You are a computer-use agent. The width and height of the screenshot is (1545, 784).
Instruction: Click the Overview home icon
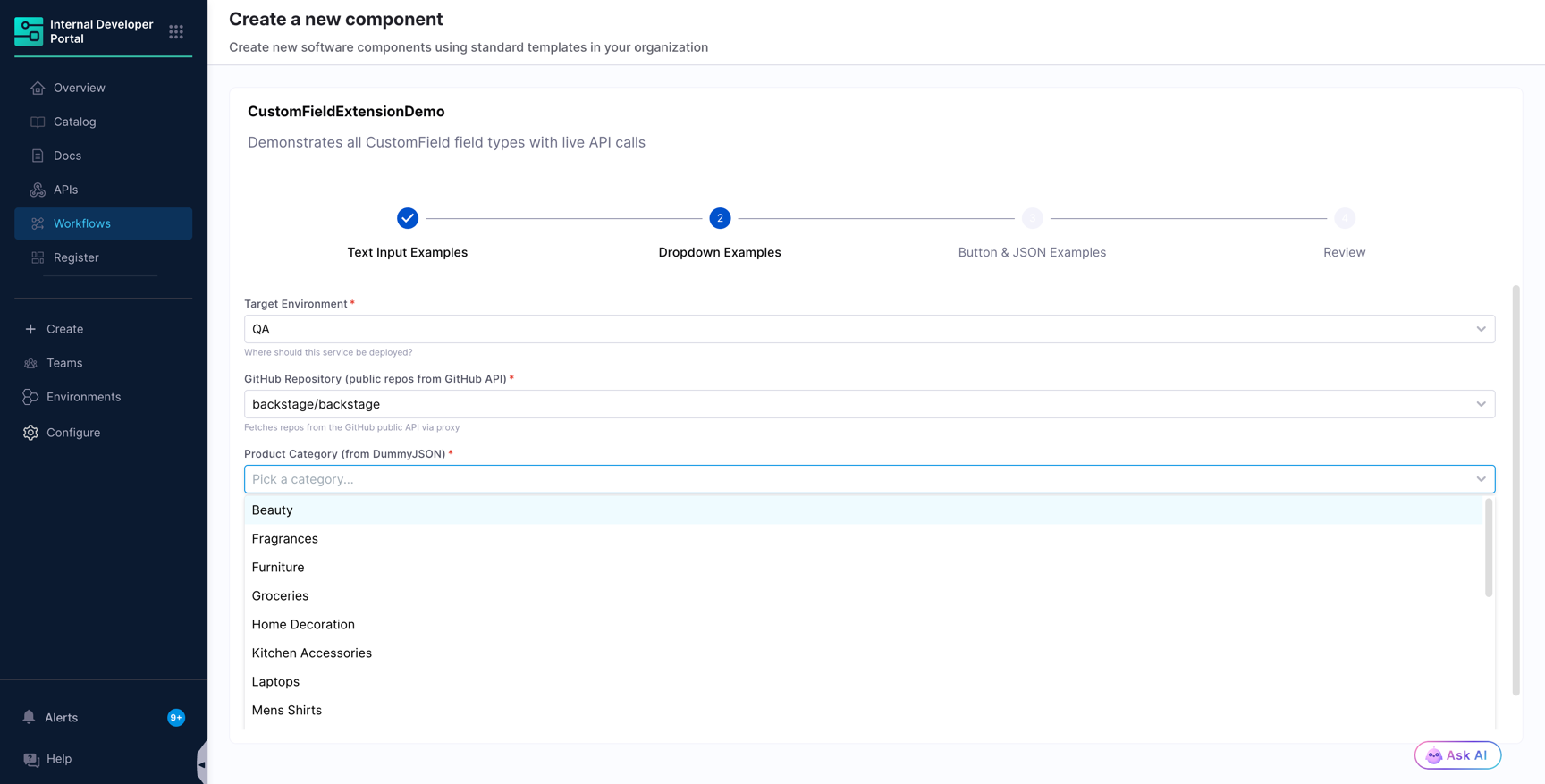38,88
